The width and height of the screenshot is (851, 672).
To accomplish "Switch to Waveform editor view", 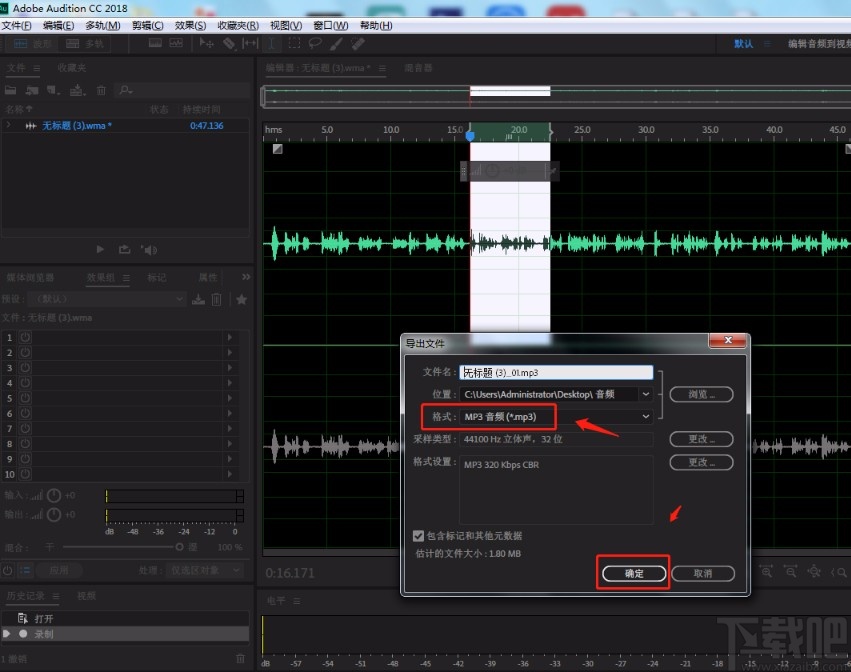I will 33,43.
